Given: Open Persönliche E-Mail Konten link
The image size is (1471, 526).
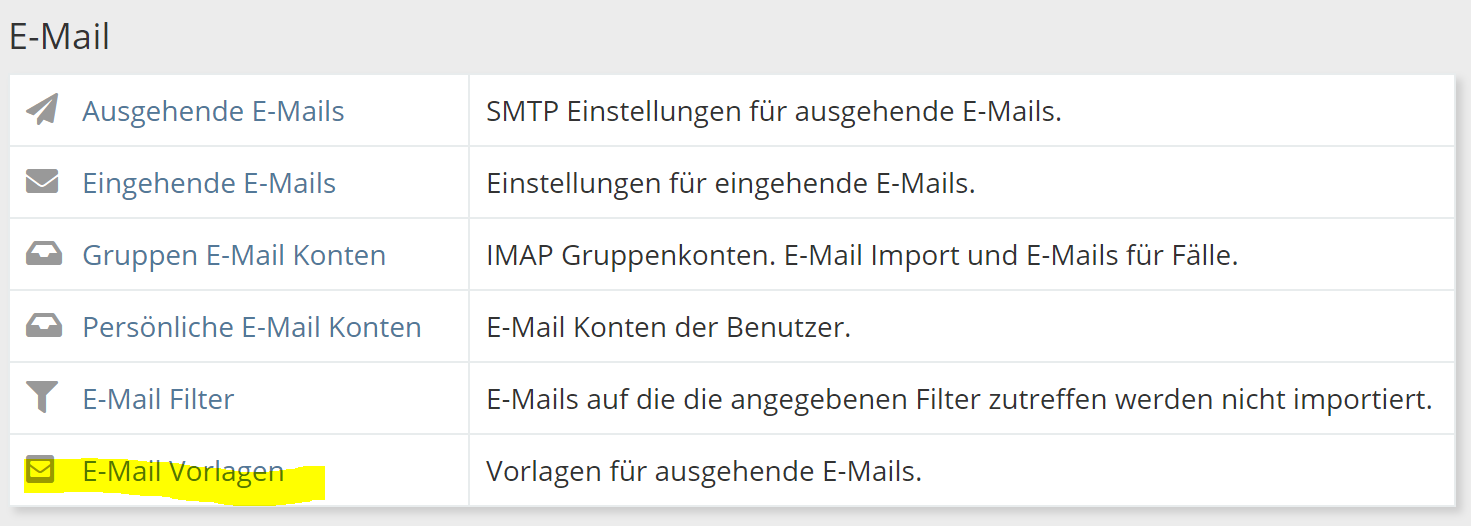Looking at the screenshot, I should (x=252, y=327).
